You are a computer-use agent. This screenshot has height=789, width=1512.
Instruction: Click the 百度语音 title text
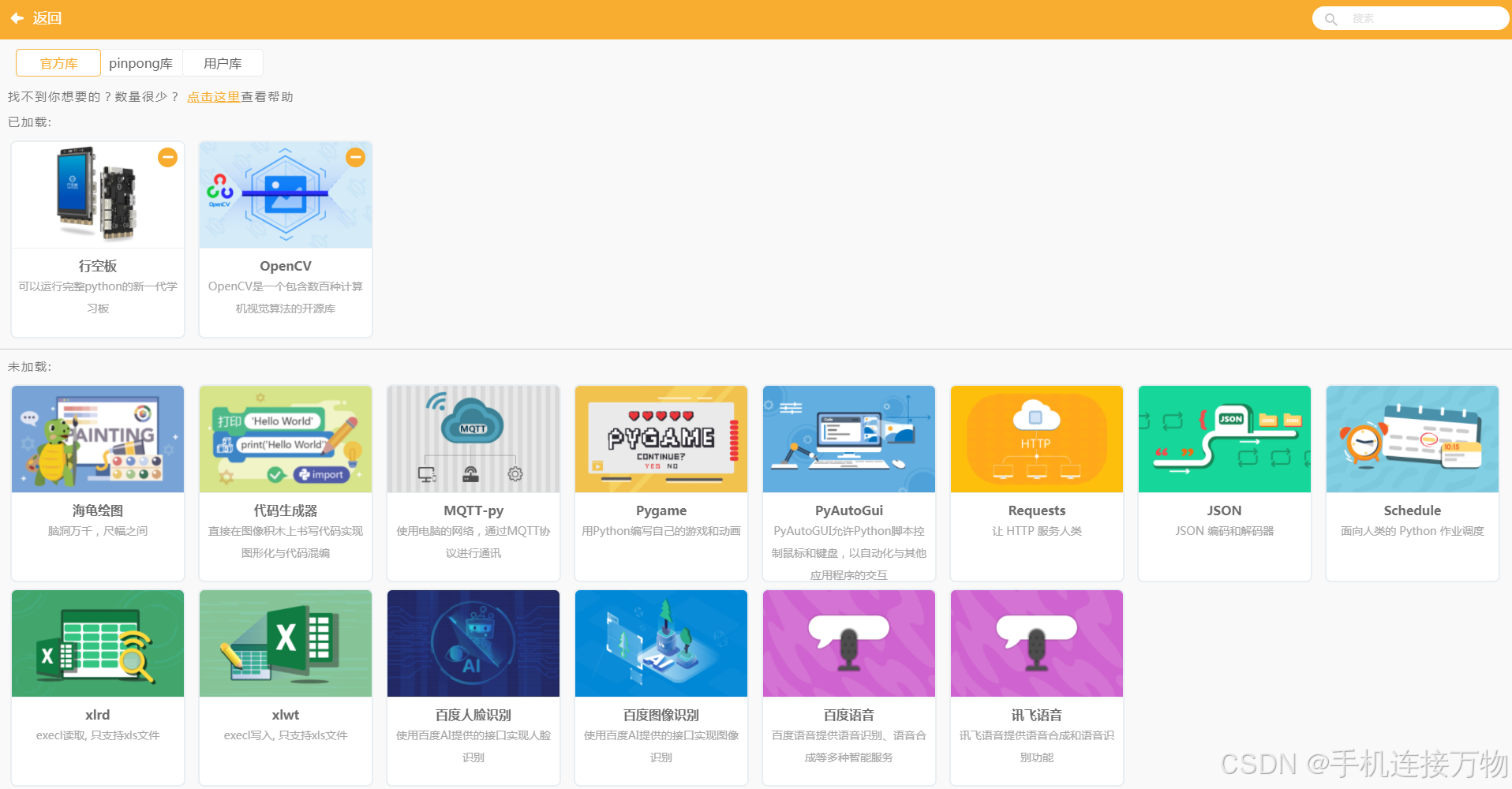coord(849,715)
